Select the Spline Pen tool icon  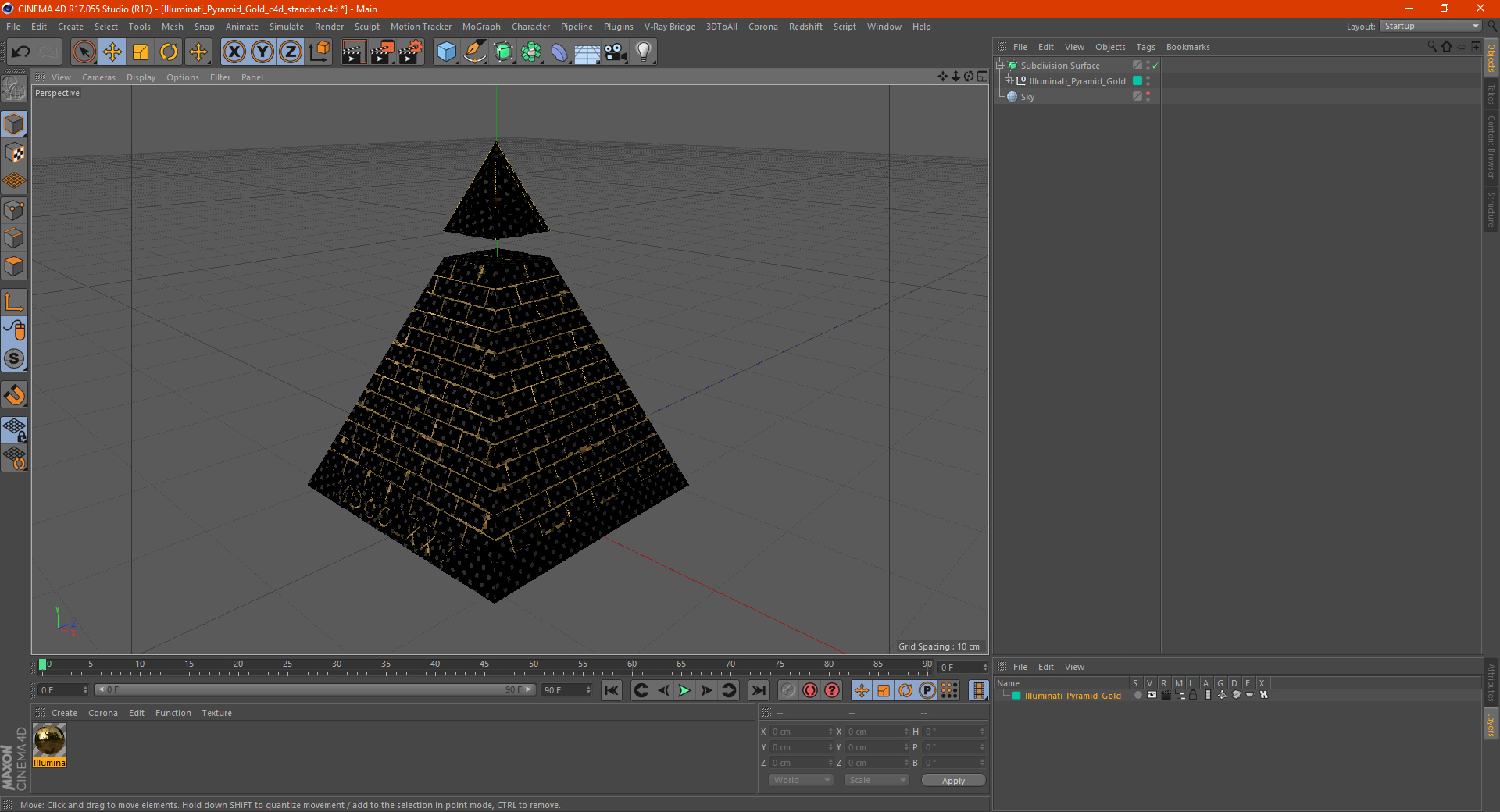click(474, 52)
